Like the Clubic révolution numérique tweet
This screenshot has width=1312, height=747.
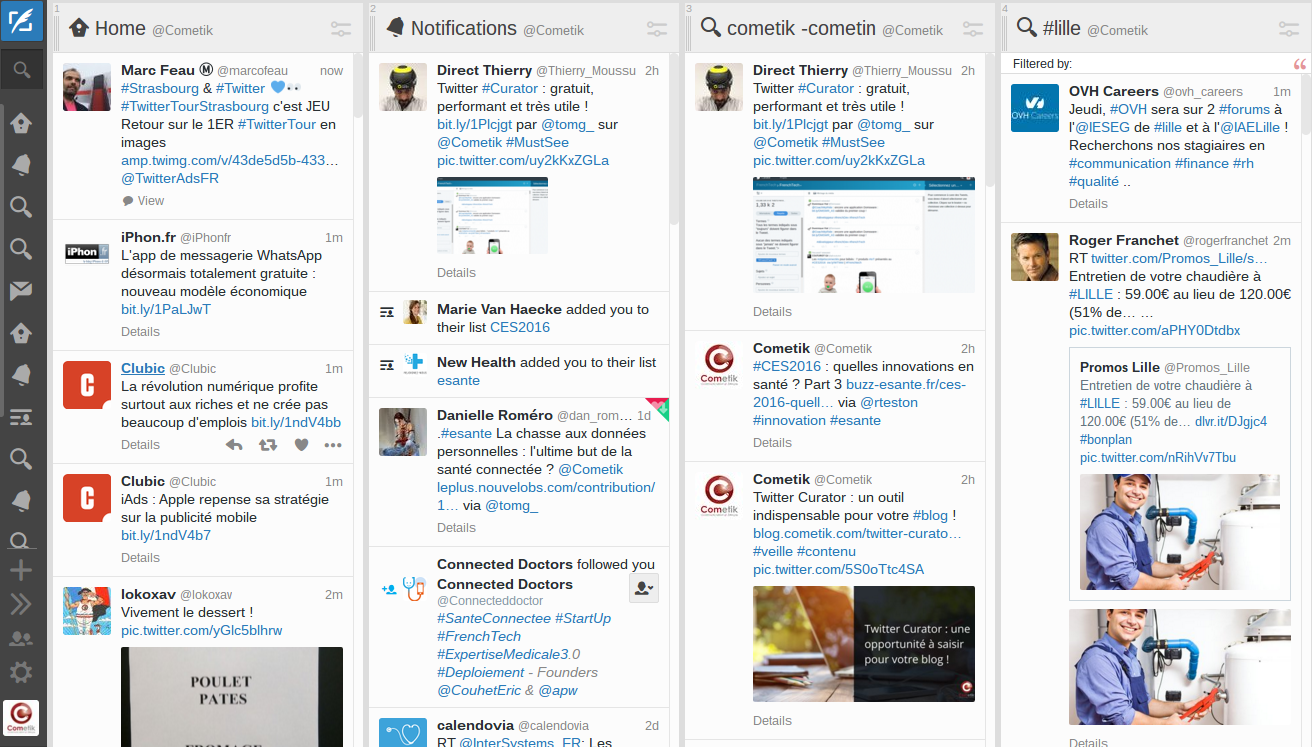point(300,445)
